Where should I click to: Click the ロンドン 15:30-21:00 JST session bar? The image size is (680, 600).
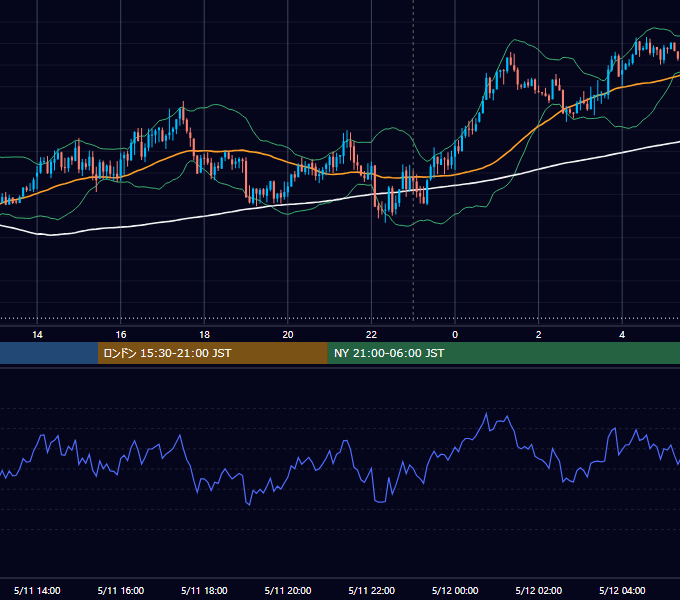(x=212, y=353)
